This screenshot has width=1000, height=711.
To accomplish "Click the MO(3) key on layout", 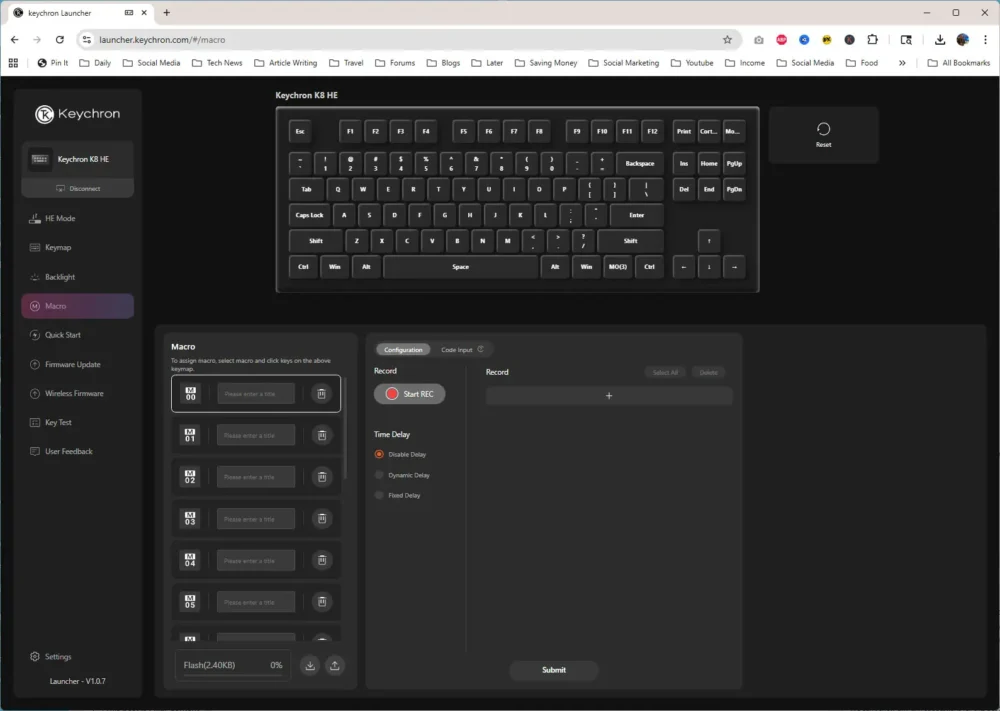I will [617, 267].
